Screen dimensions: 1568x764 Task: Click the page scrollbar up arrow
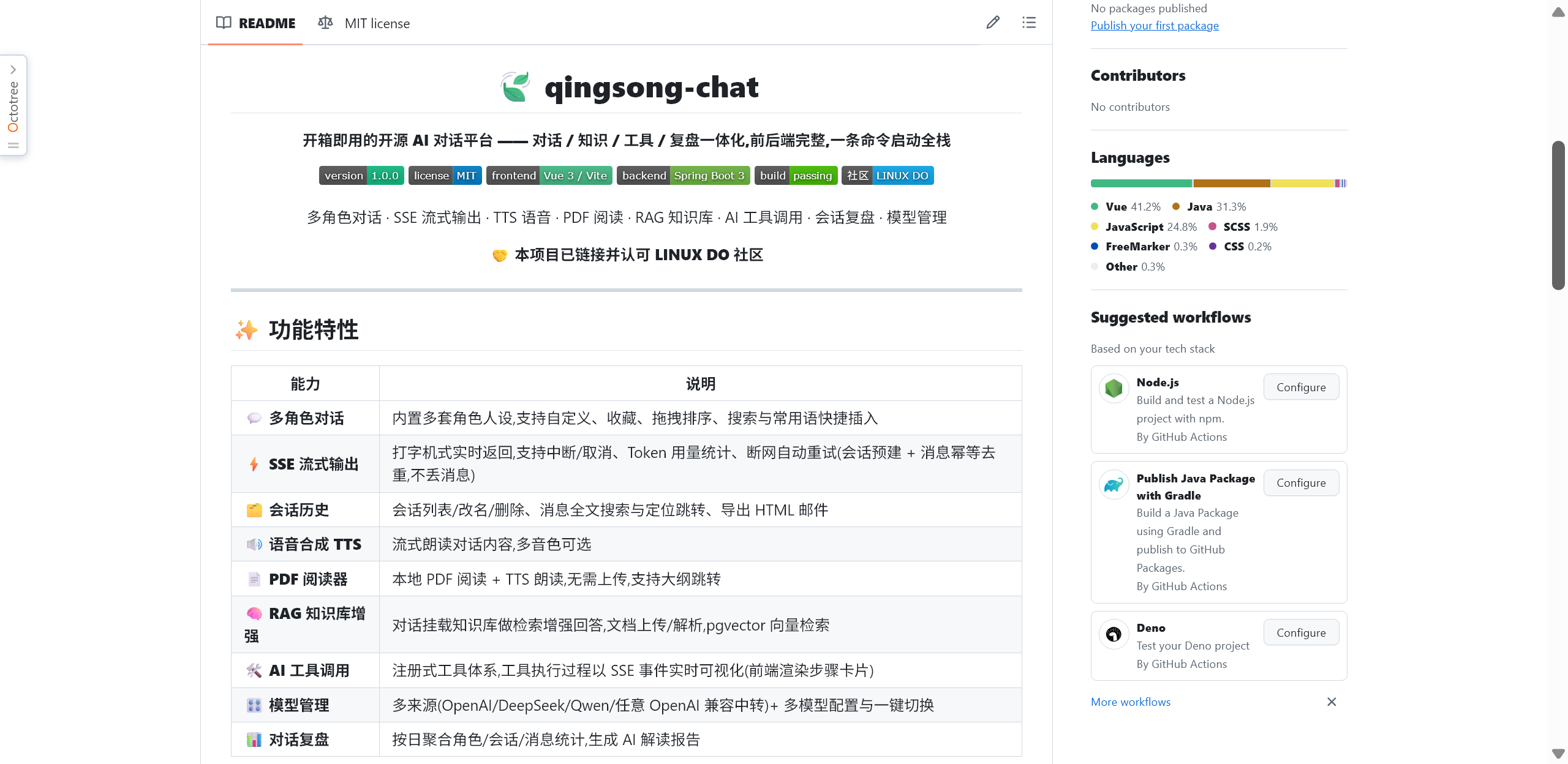[x=1559, y=12]
